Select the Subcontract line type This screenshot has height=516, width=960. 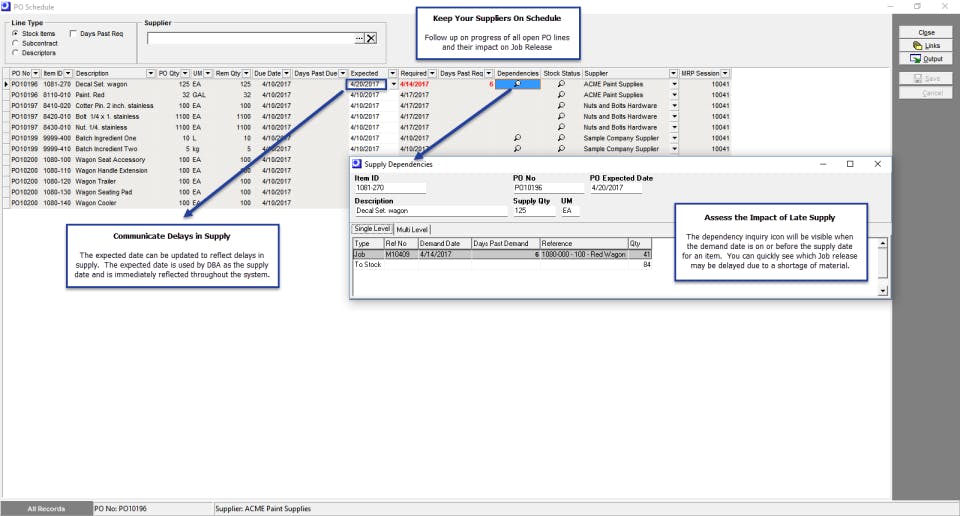[x=15, y=43]
